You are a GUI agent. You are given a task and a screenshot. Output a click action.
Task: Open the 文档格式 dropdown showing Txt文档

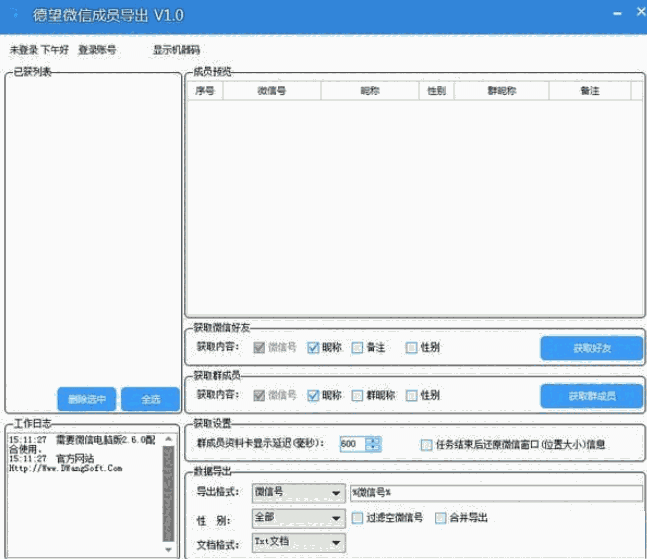334,545
